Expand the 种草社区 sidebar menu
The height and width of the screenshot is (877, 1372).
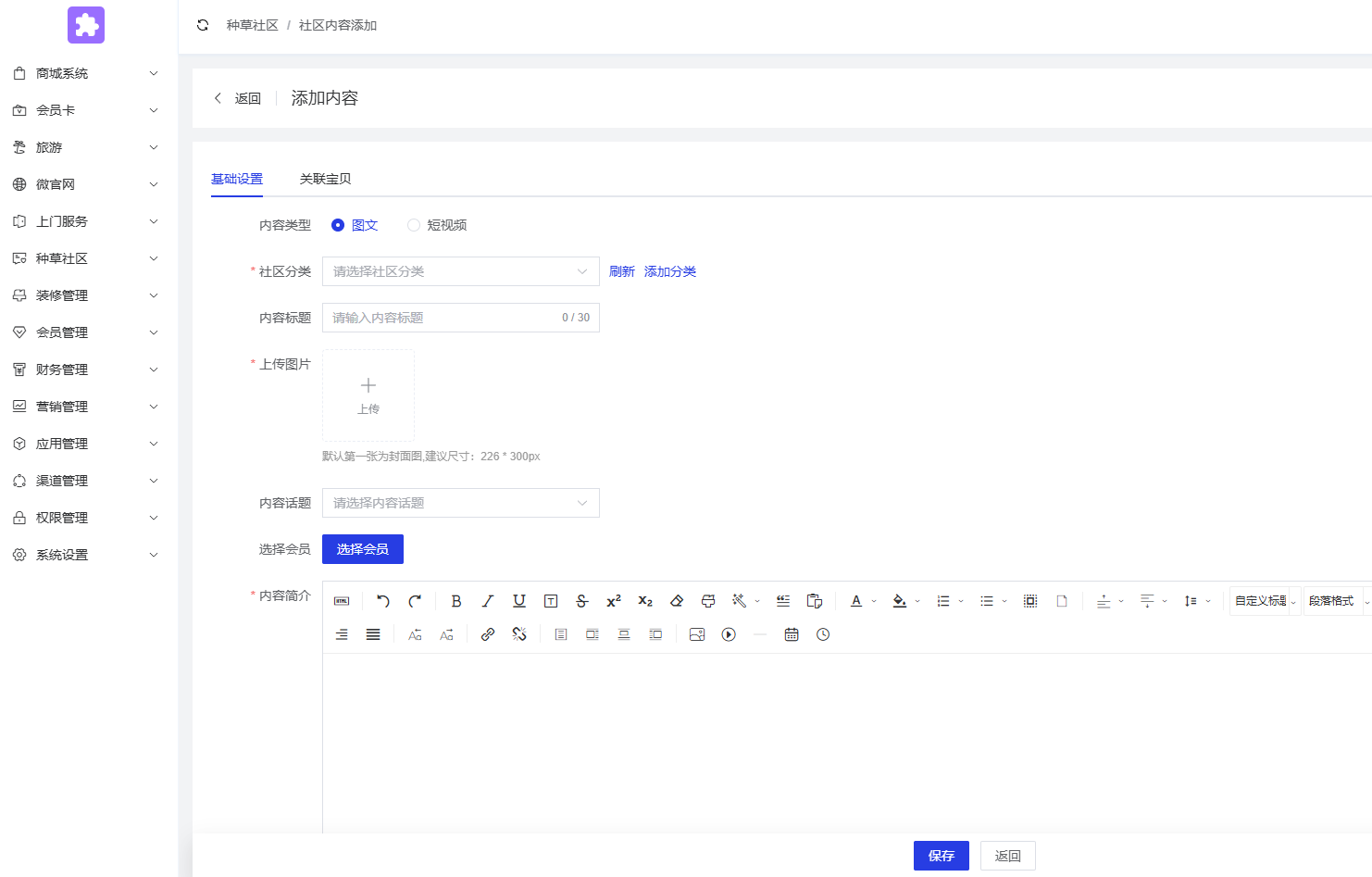pos(85,257)
